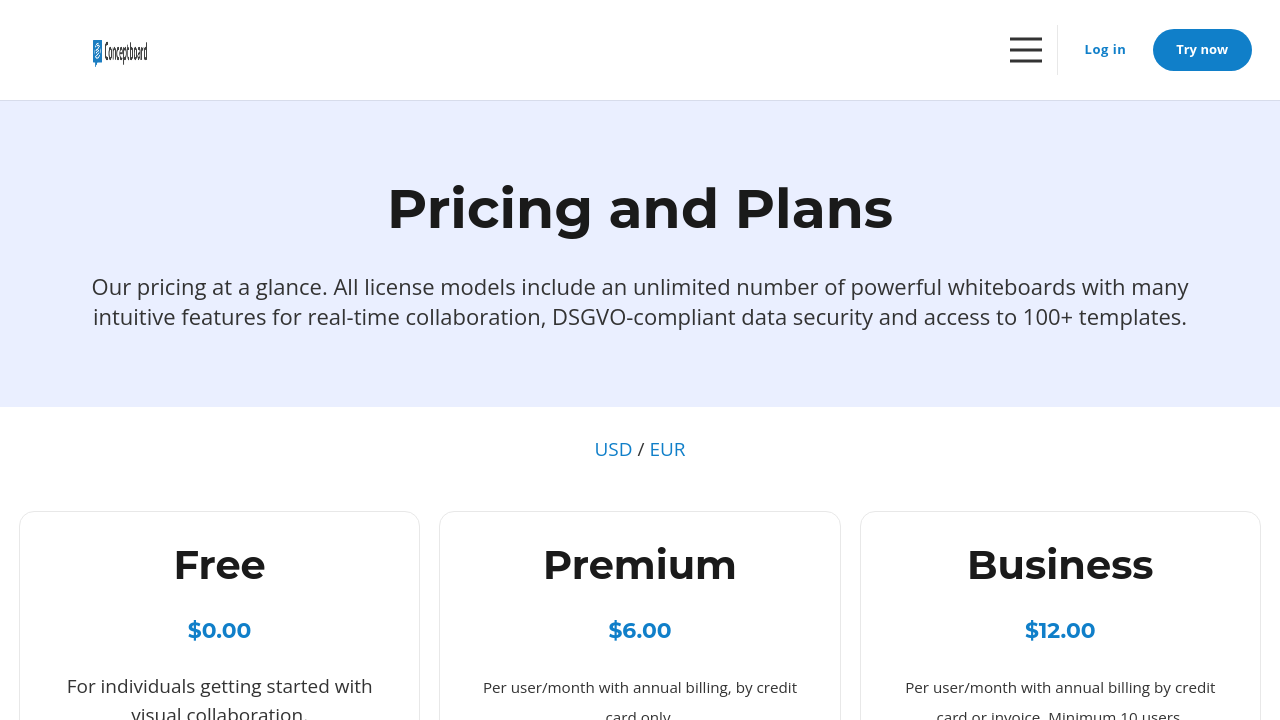The image size is (1280, 720).
Task: Click the Conceptboard logo
Action: (x=120, y=52)
